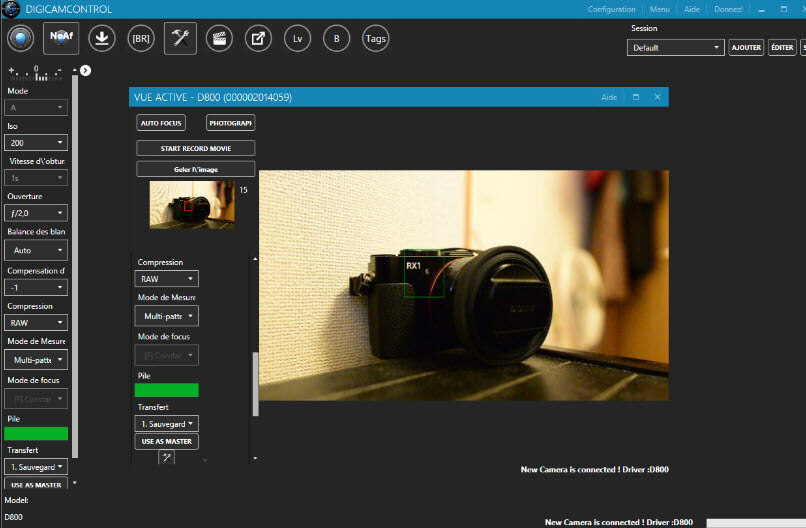Maximize the Vue Active window

pyautogui.click(x=636, y=97)
